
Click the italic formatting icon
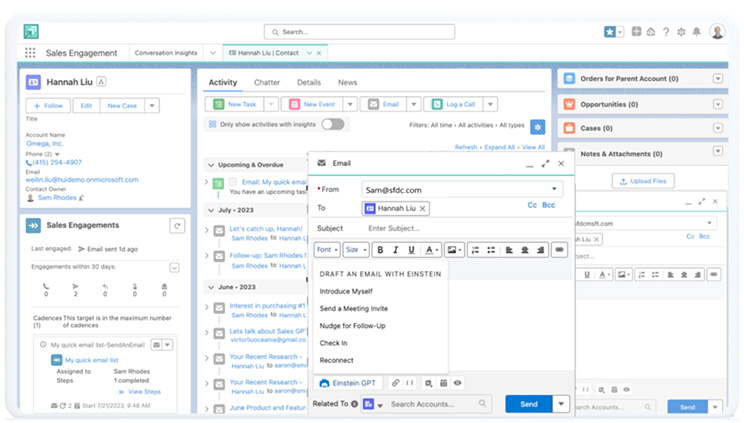395,250
